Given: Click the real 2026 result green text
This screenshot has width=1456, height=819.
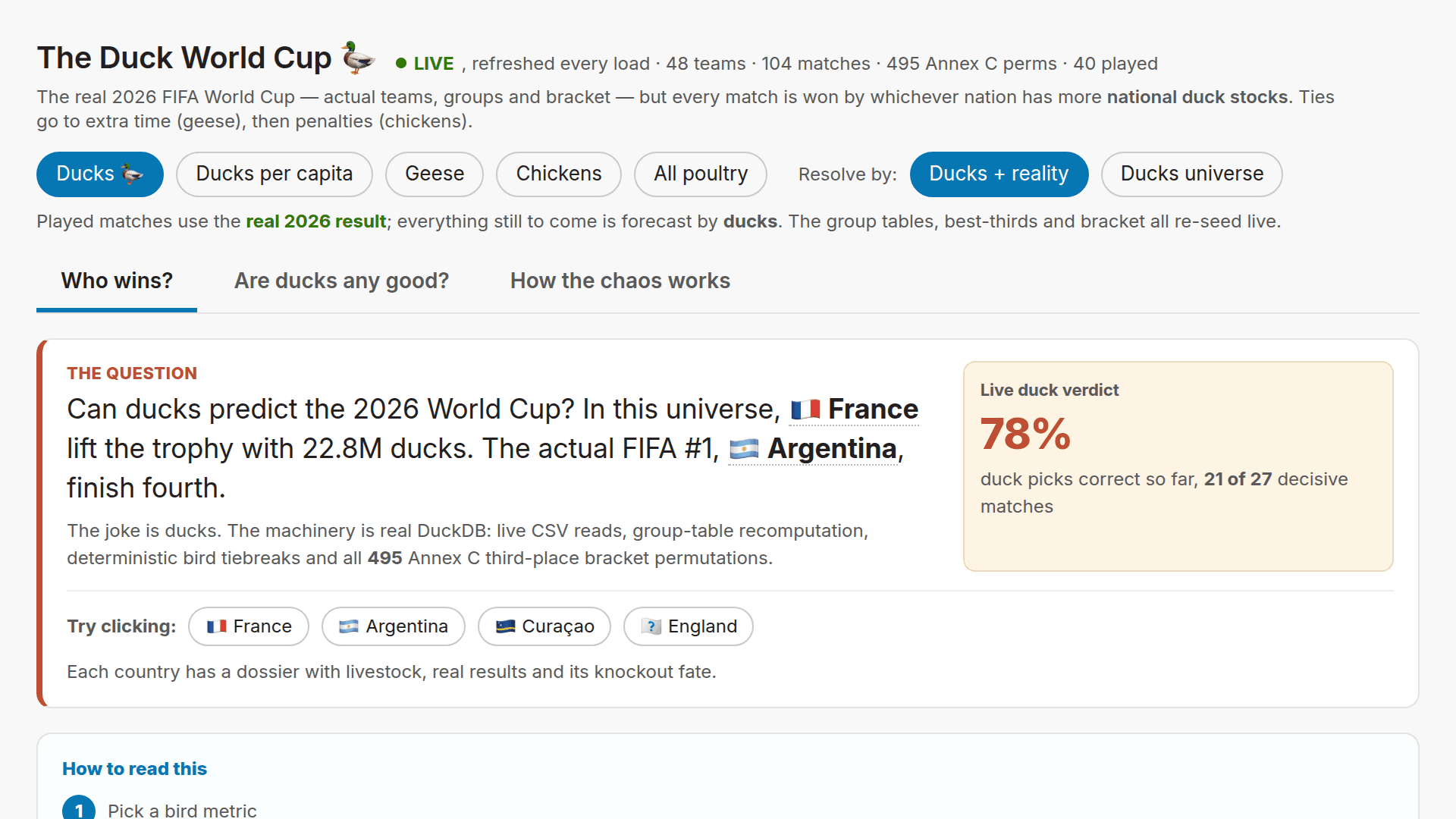Looking at the screenshot, I should [316, 221].
